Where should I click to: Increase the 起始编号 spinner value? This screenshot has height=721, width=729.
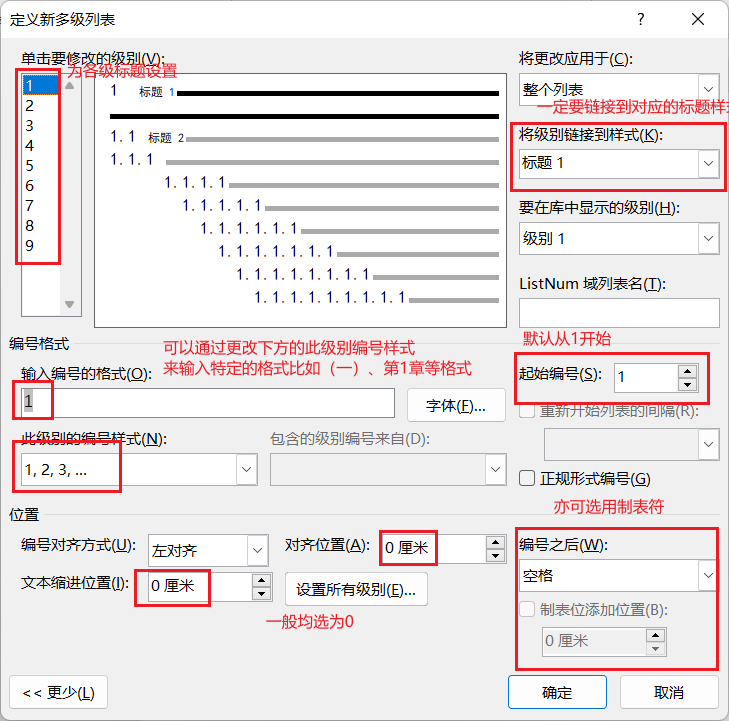tap(686, 371)
